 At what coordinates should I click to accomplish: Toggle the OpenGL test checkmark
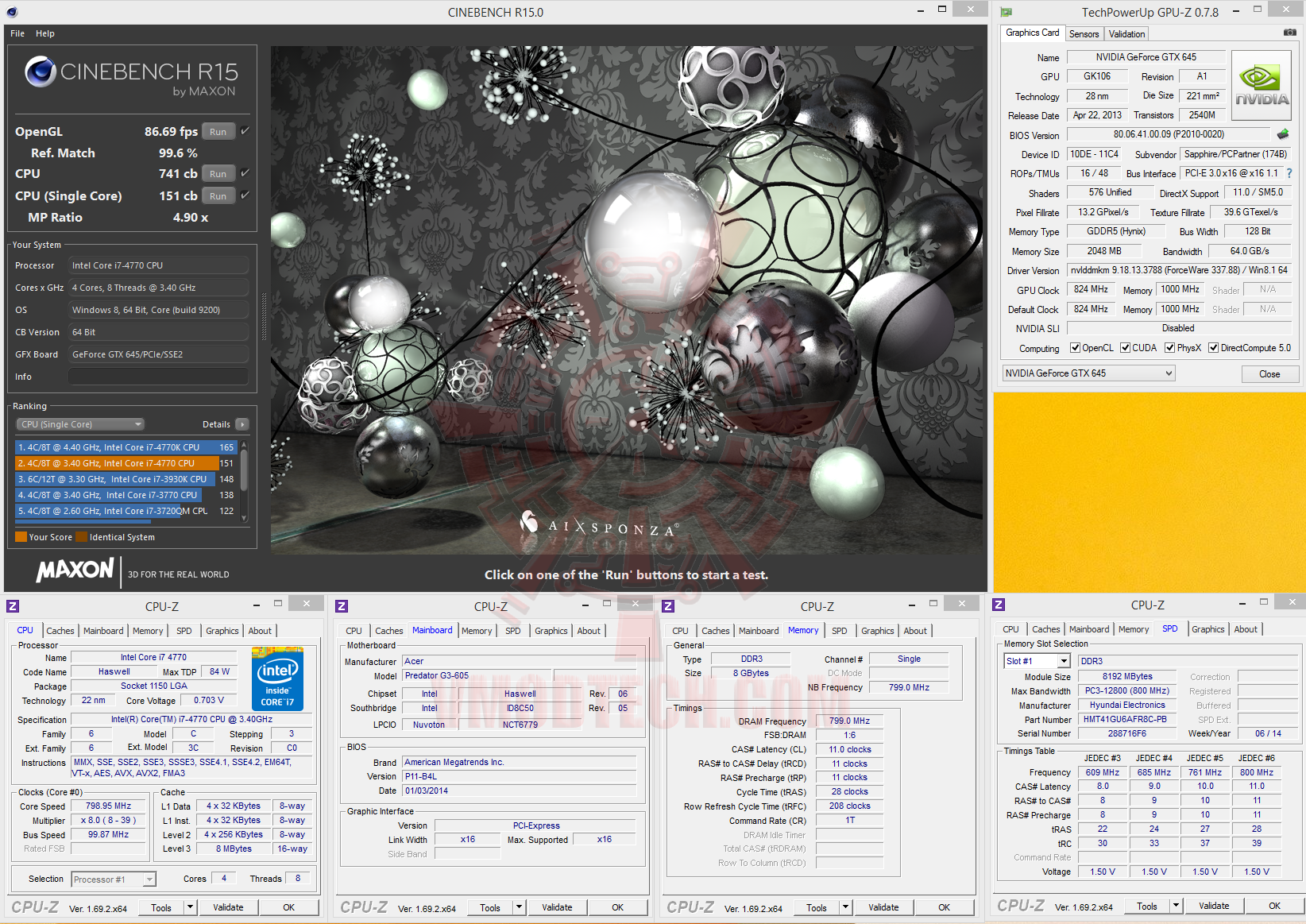click(x=245, y=131)
